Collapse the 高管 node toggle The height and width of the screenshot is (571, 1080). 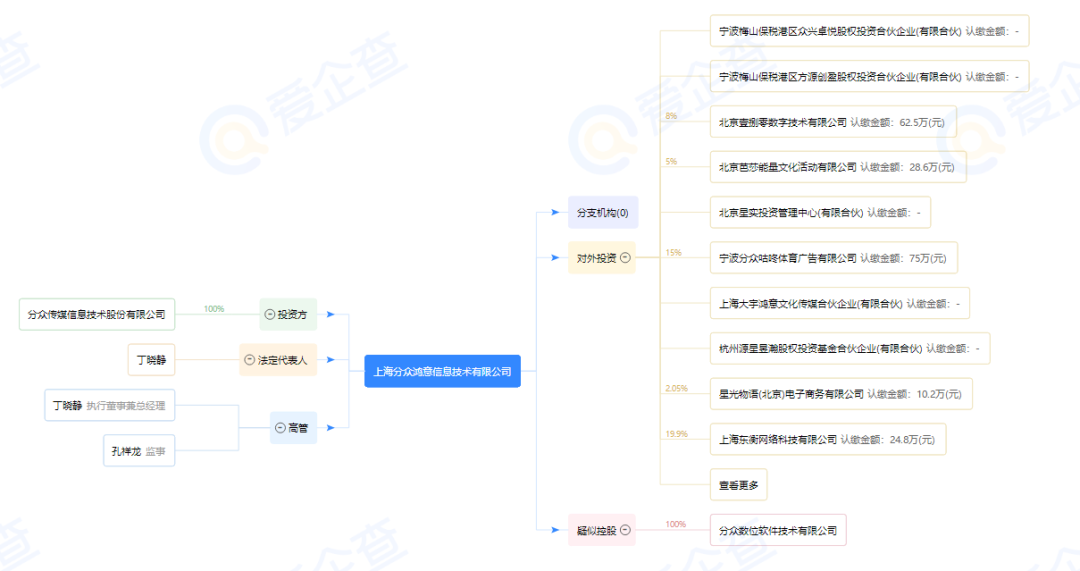coord(280,428)
